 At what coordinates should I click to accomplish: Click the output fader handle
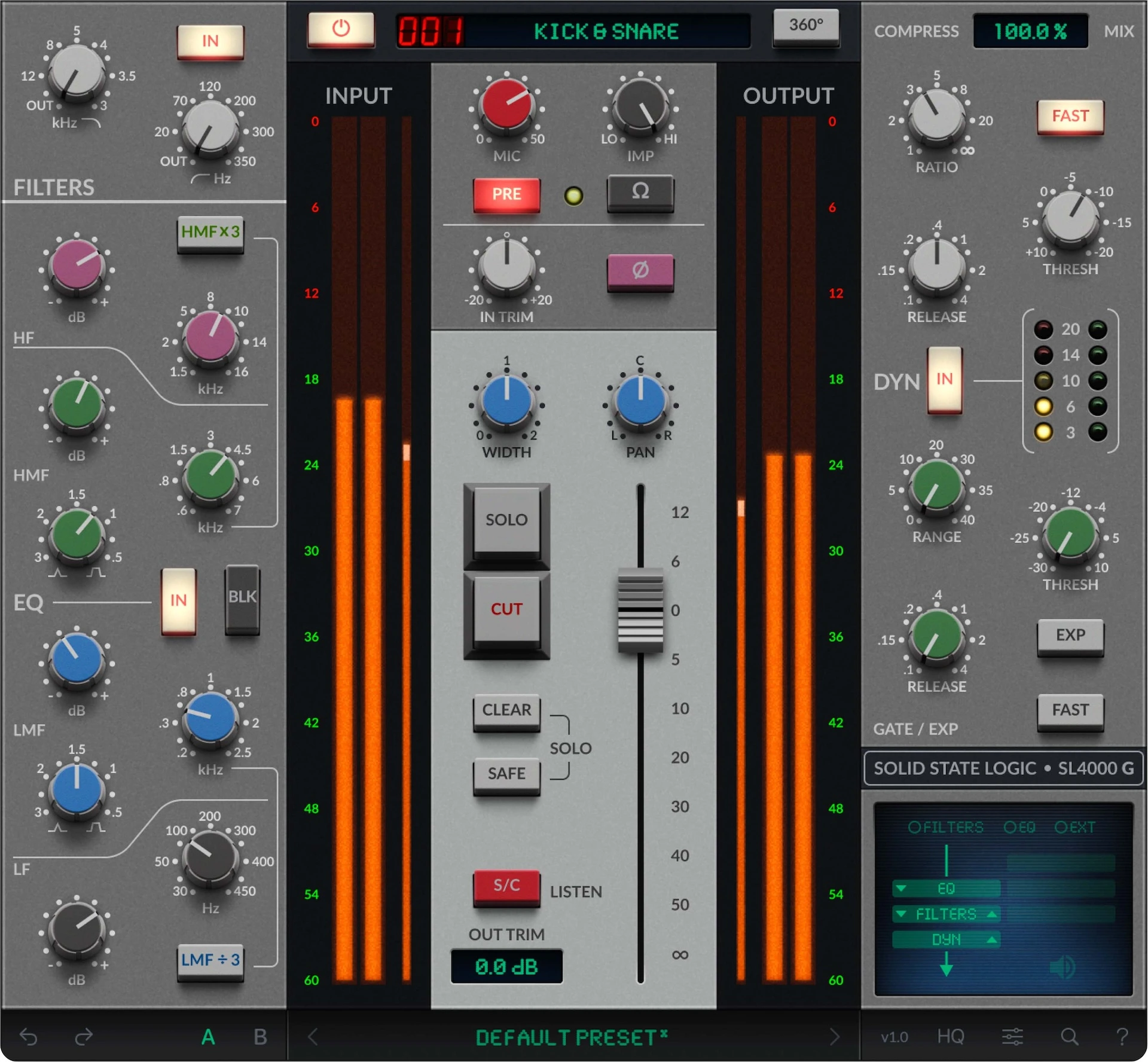(x=640, y=611)
